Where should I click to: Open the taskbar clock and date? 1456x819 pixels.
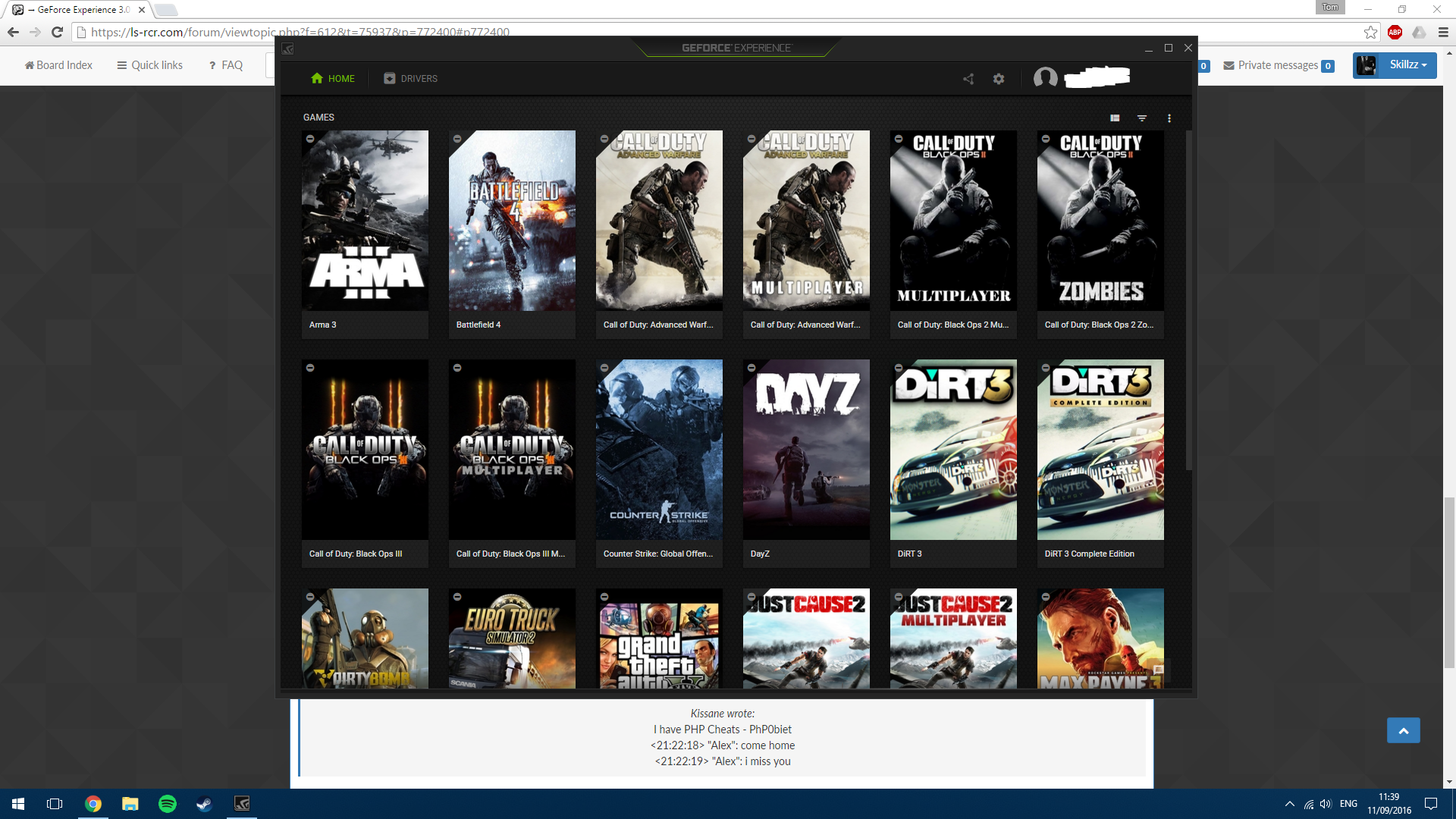click(1389, 804)
